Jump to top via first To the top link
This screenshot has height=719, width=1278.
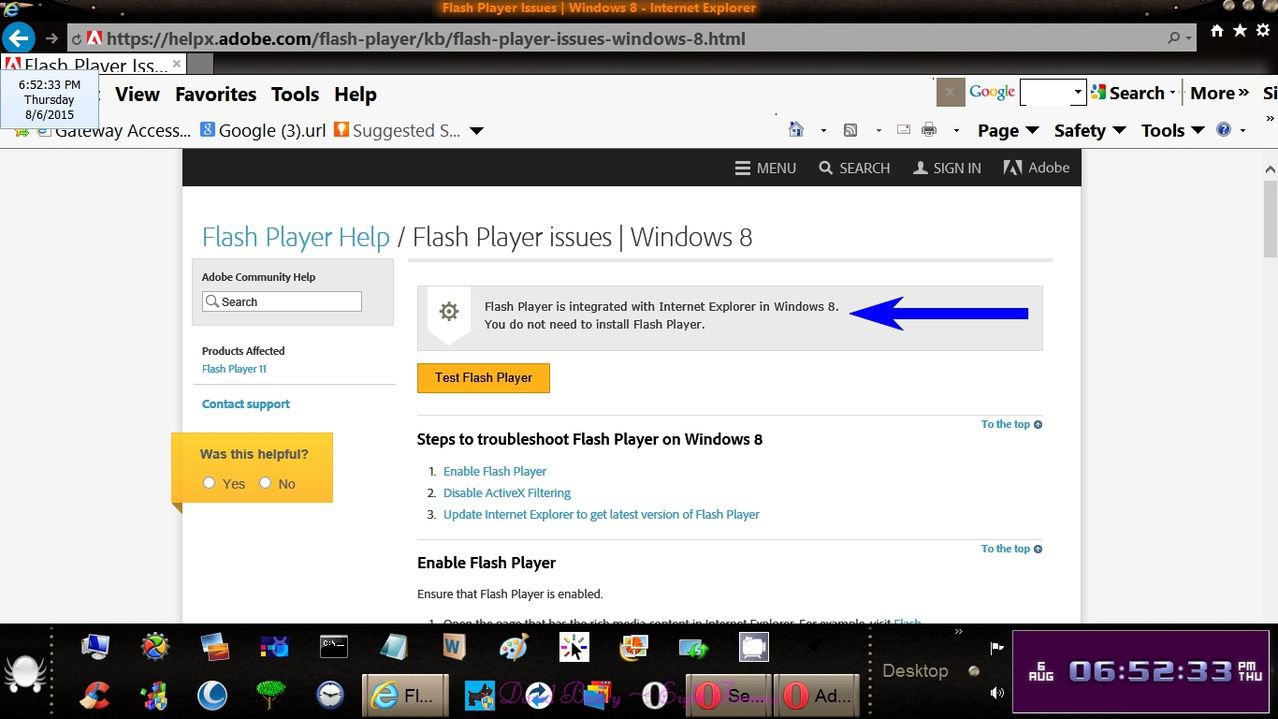point(1012,424)
